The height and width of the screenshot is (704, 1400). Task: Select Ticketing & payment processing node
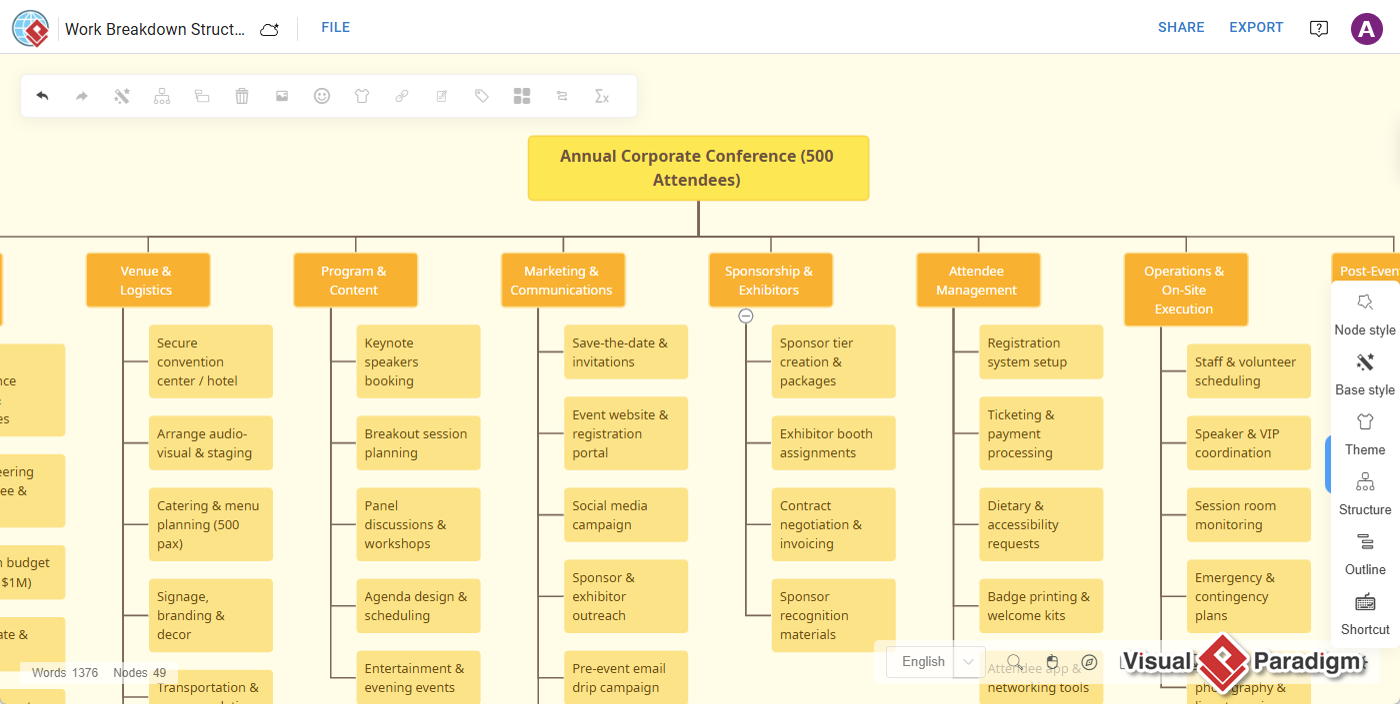1041,433
